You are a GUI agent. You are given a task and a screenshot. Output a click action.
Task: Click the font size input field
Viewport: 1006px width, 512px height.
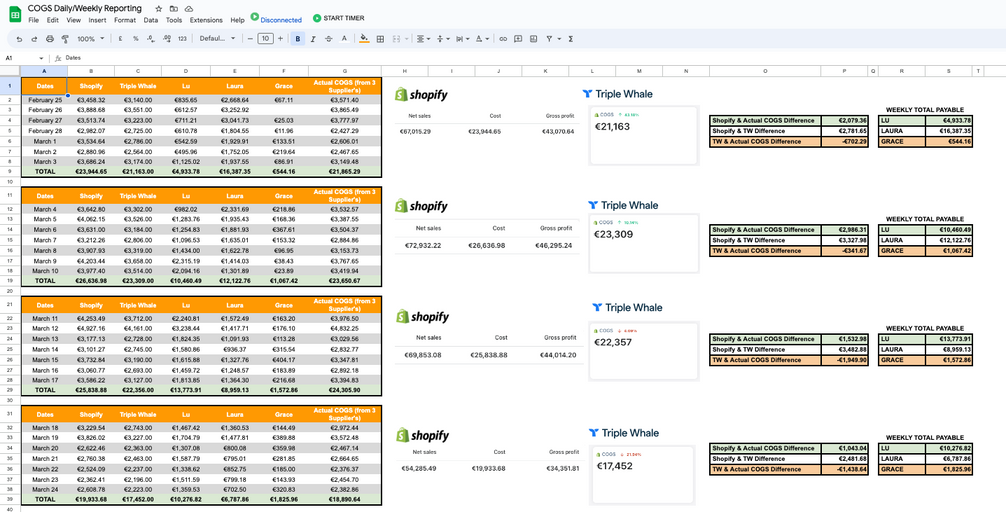click(x=265, y=39)
